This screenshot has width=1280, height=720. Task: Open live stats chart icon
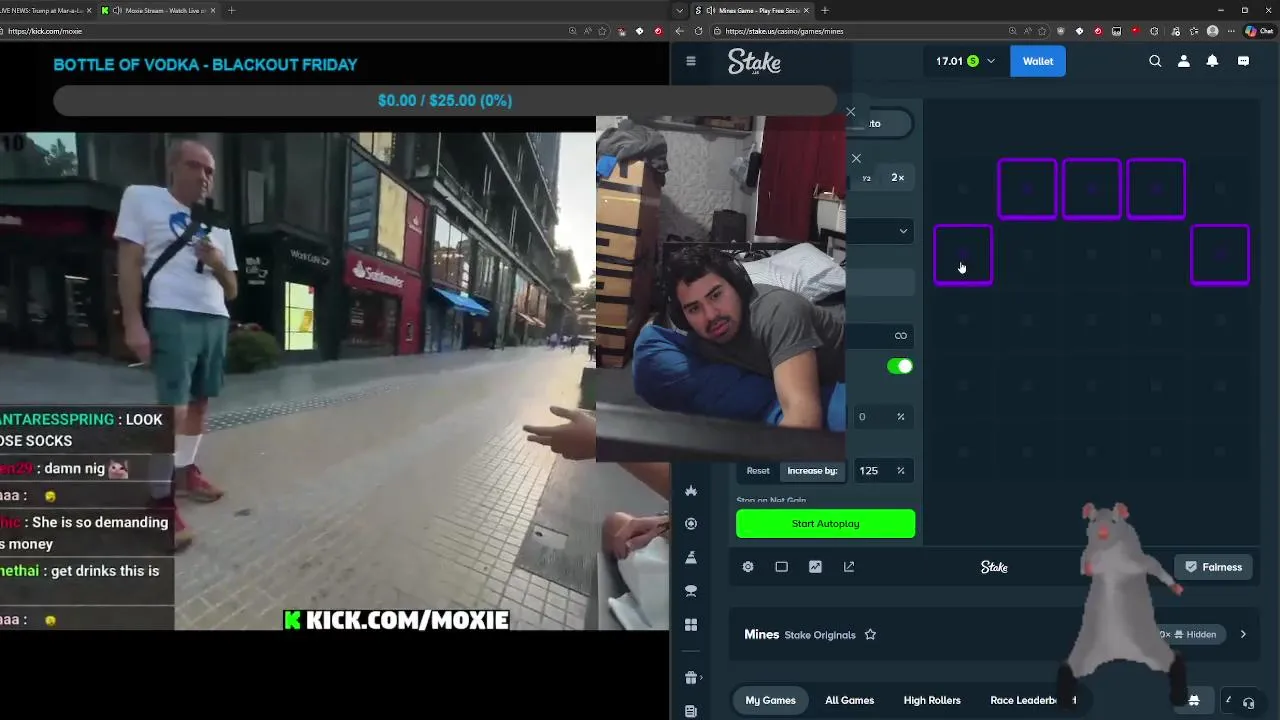(815, 567)
